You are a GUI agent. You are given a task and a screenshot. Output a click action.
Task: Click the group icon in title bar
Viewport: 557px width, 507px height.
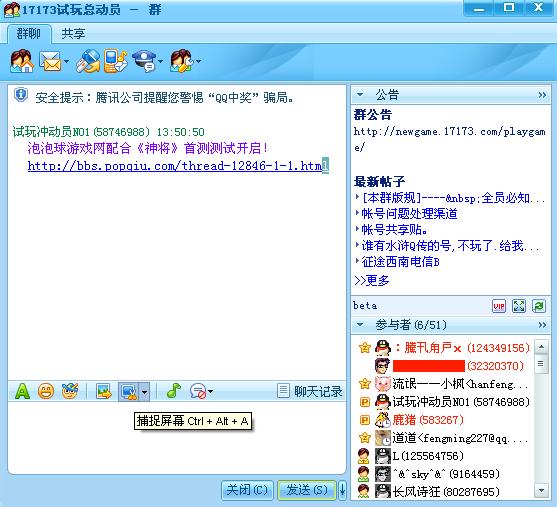12,10
